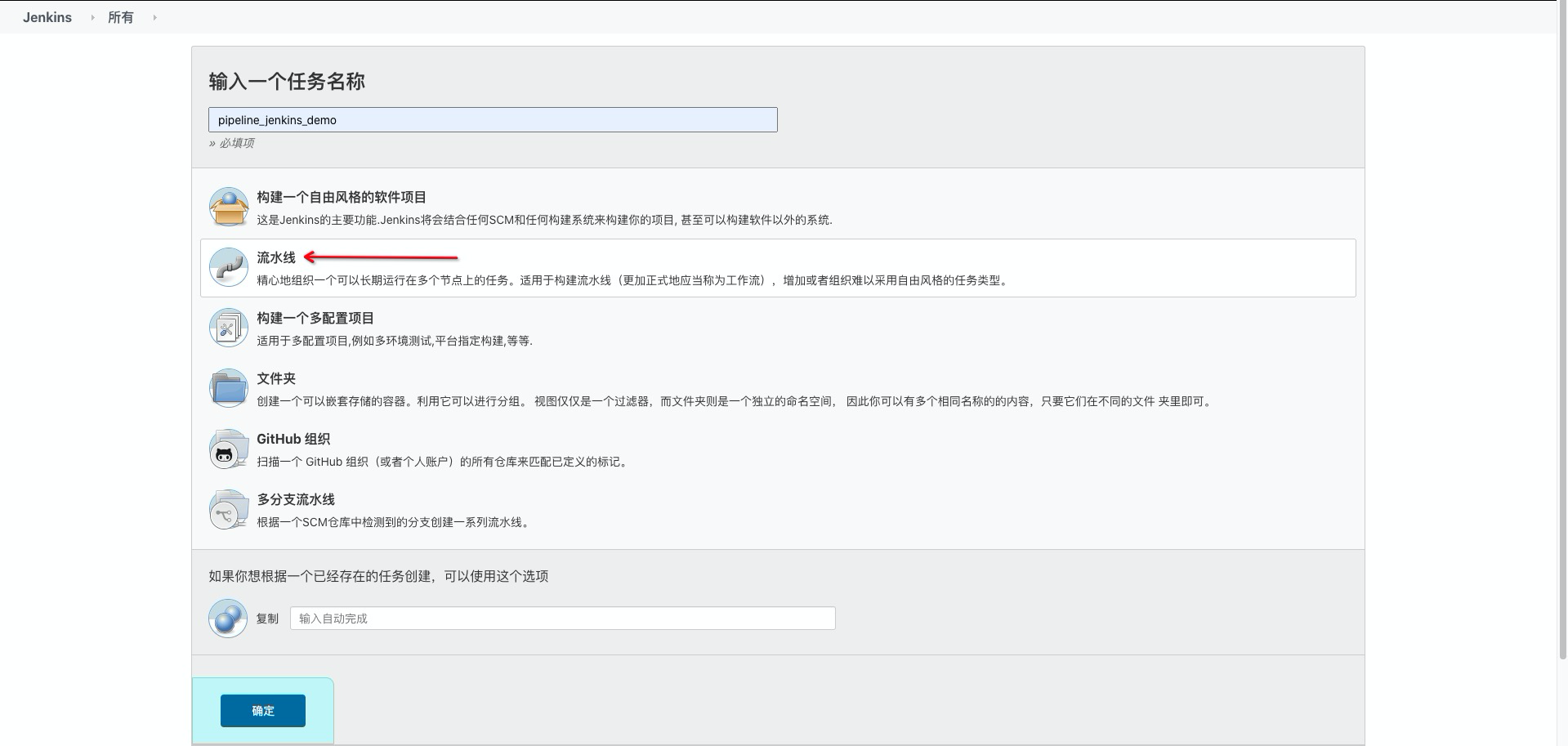This screenshot has width=1568, height=746.
Task: Select 构建一个多配置项目 title
Action: pos(315,318)
